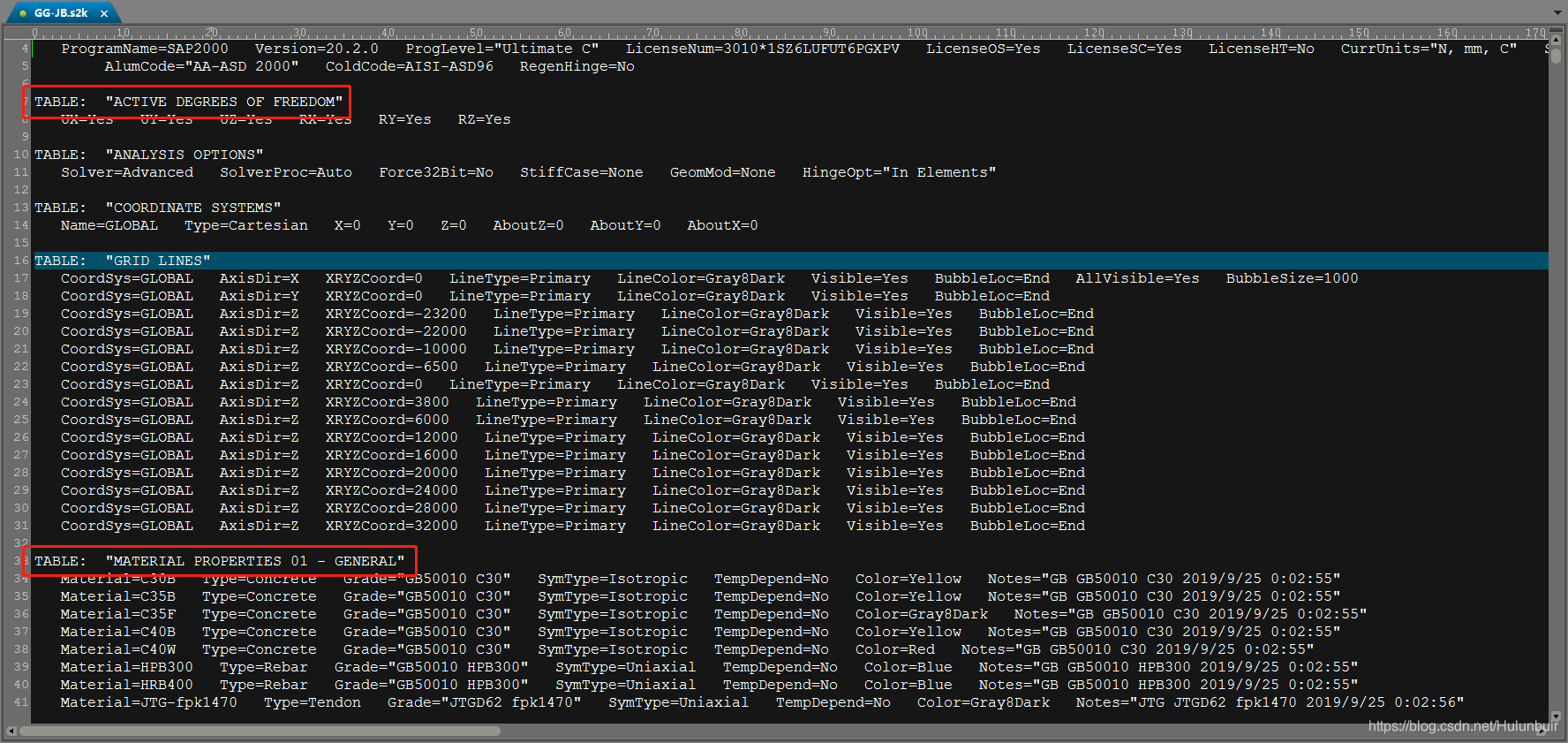Click the TABLE "ACTIVE DEGREES OF FREEDOM" line

coord(189,102)
